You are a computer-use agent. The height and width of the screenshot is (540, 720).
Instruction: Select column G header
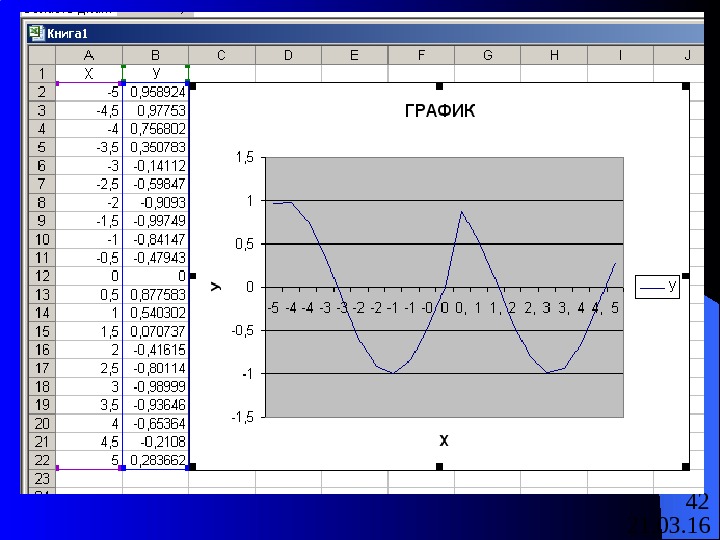(x=488, y=56)
